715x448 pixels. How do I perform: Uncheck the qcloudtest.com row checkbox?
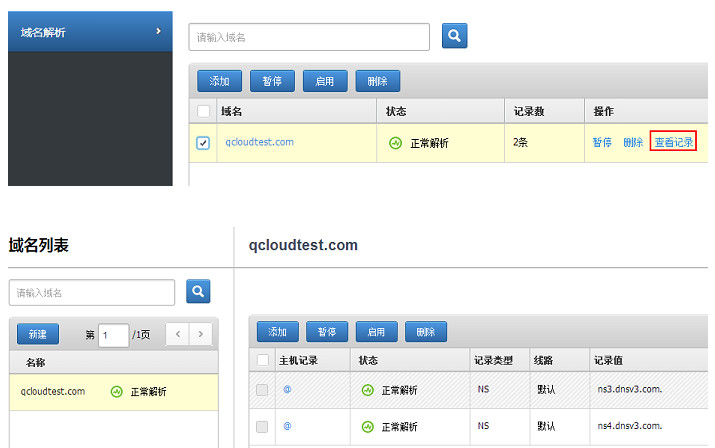203,143
